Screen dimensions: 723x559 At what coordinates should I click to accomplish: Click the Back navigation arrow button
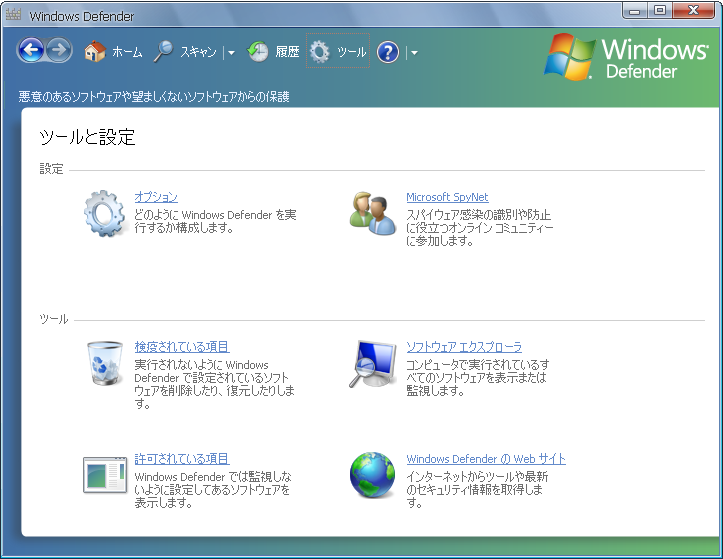click(x=31, y=51)
